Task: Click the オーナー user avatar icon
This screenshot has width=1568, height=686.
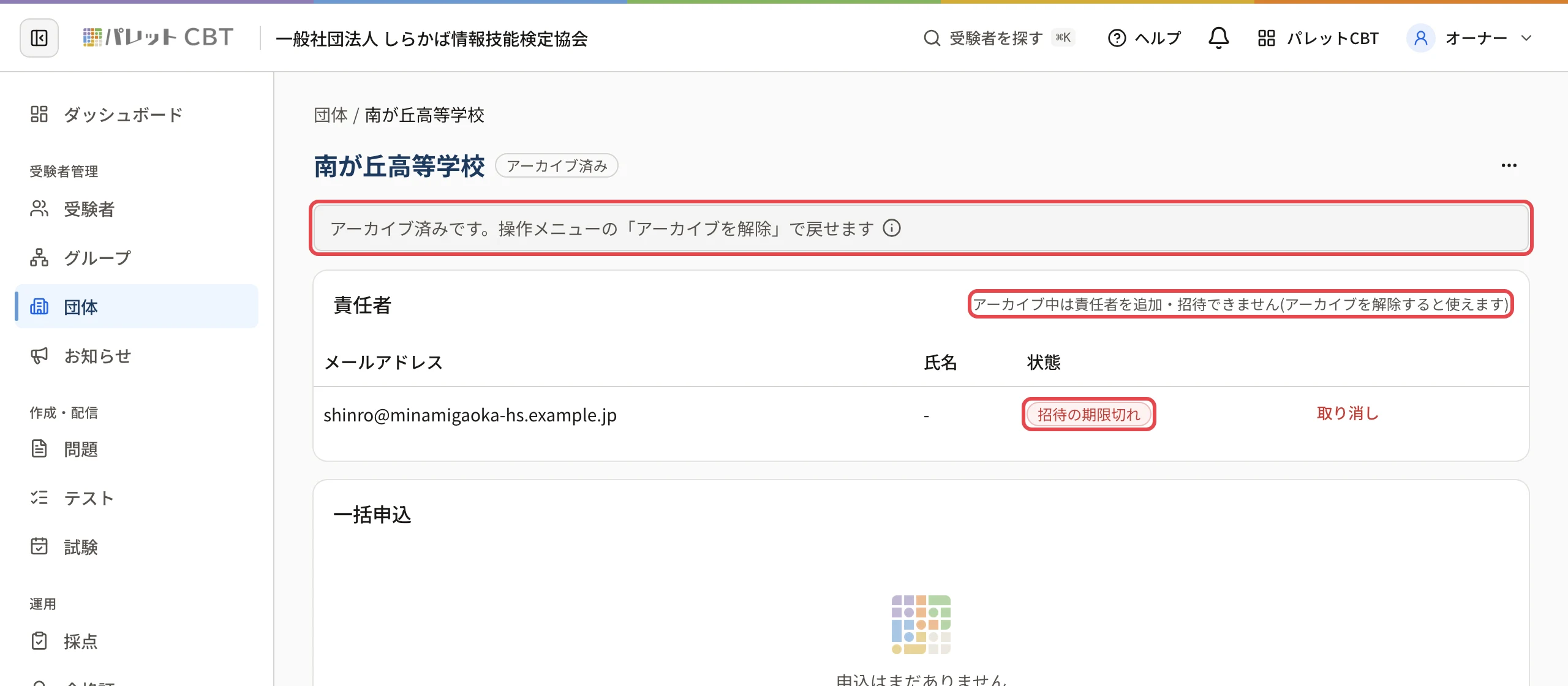Action: coord(1421,38)
